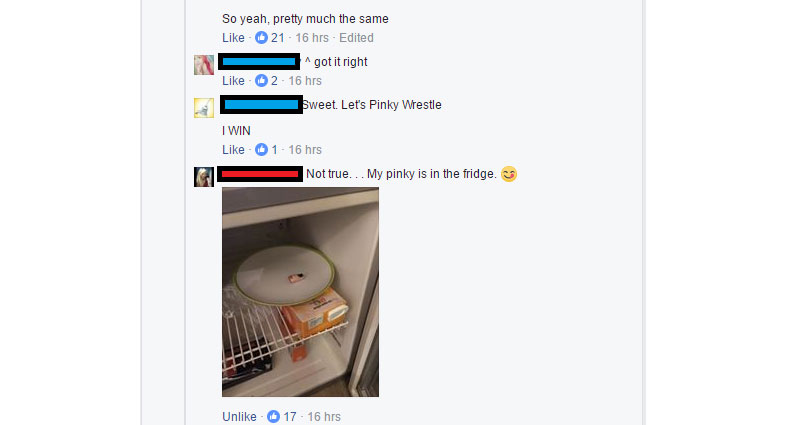The image size is (790, 425).
Task: Open the blonde avatar beside the fridge comment
Action: [x=204, y=177]
